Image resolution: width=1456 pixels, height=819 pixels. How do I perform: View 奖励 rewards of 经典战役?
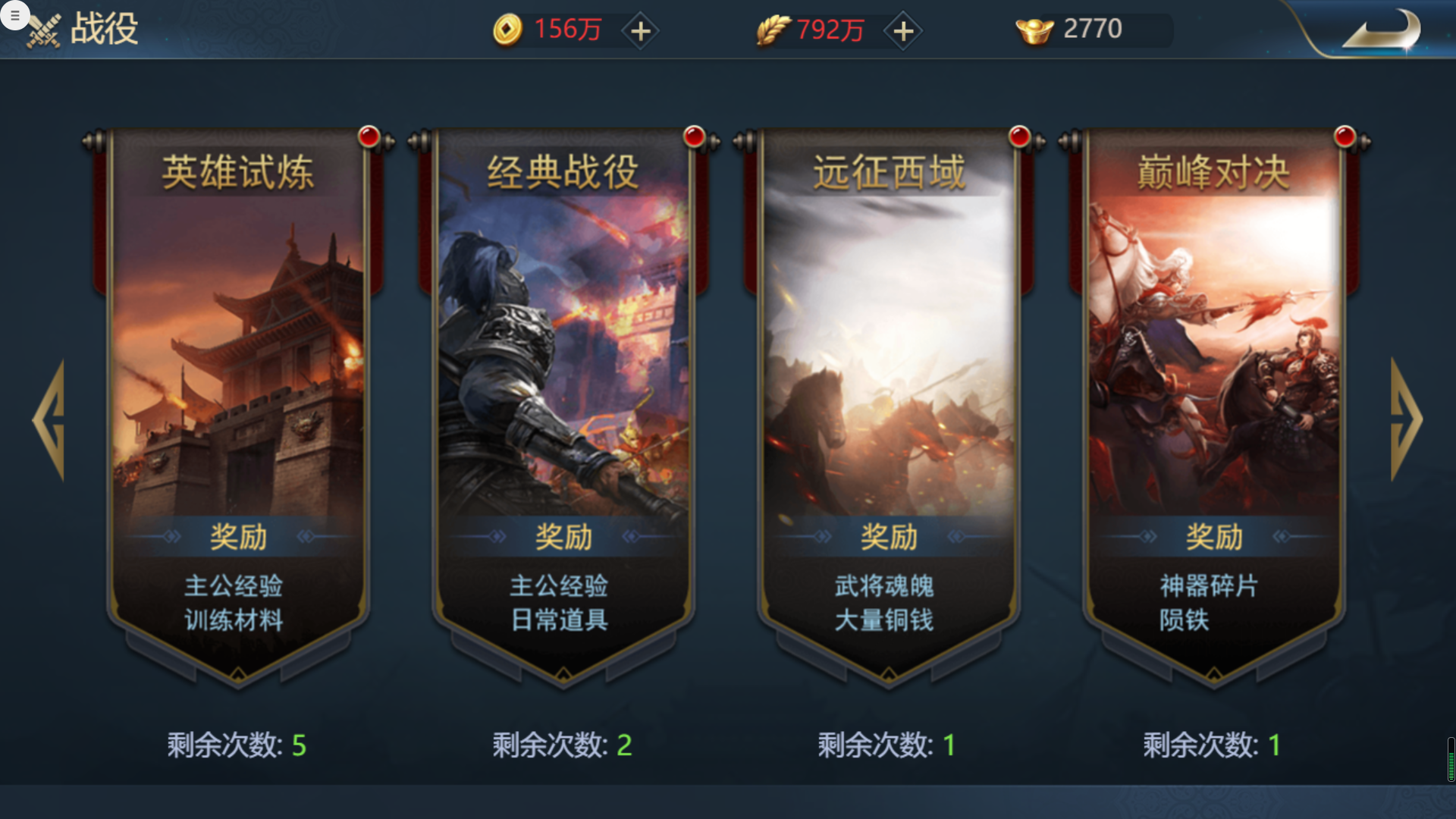point(563,537)
